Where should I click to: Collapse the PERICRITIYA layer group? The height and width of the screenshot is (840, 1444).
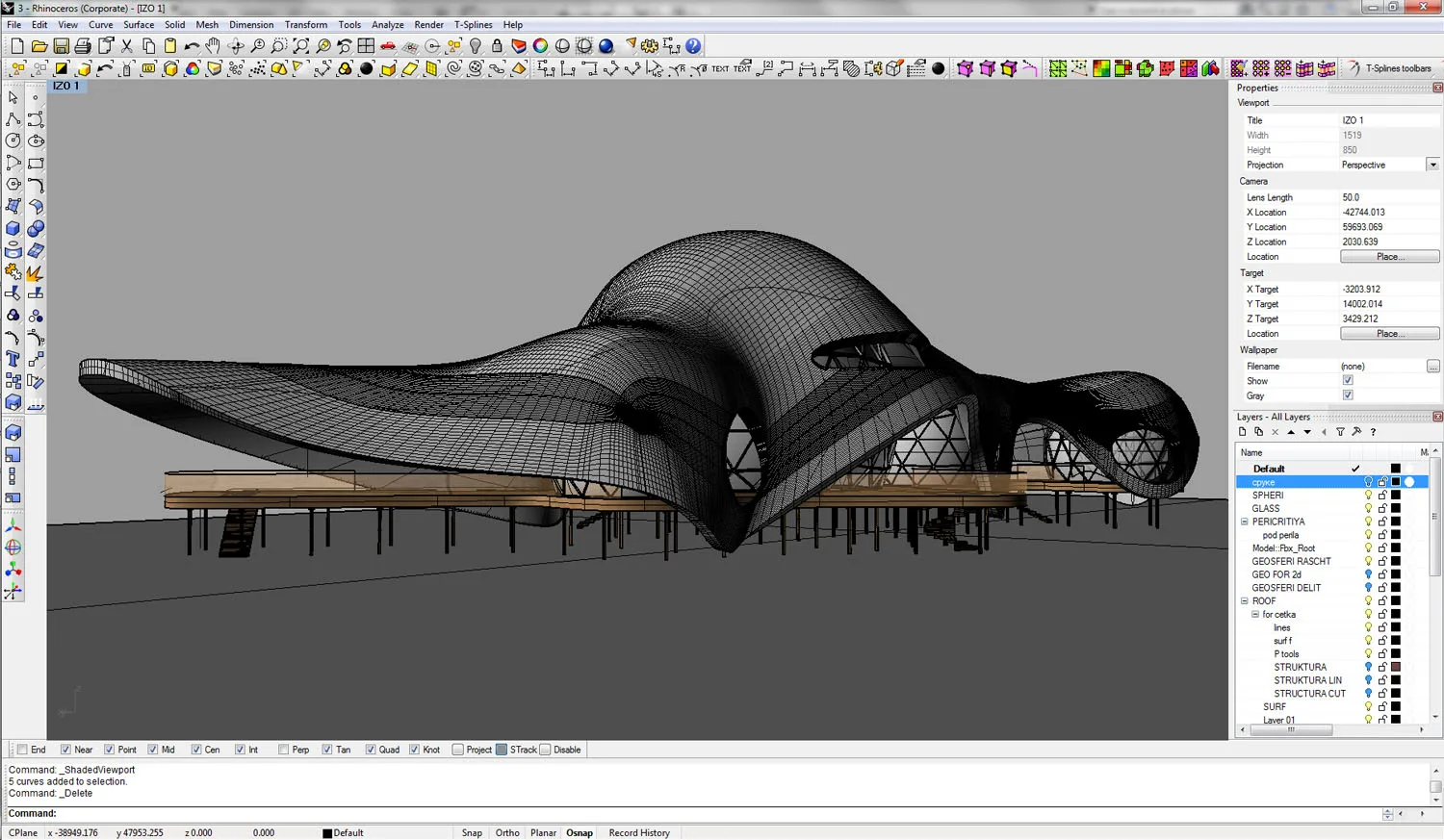point(1245,522)
